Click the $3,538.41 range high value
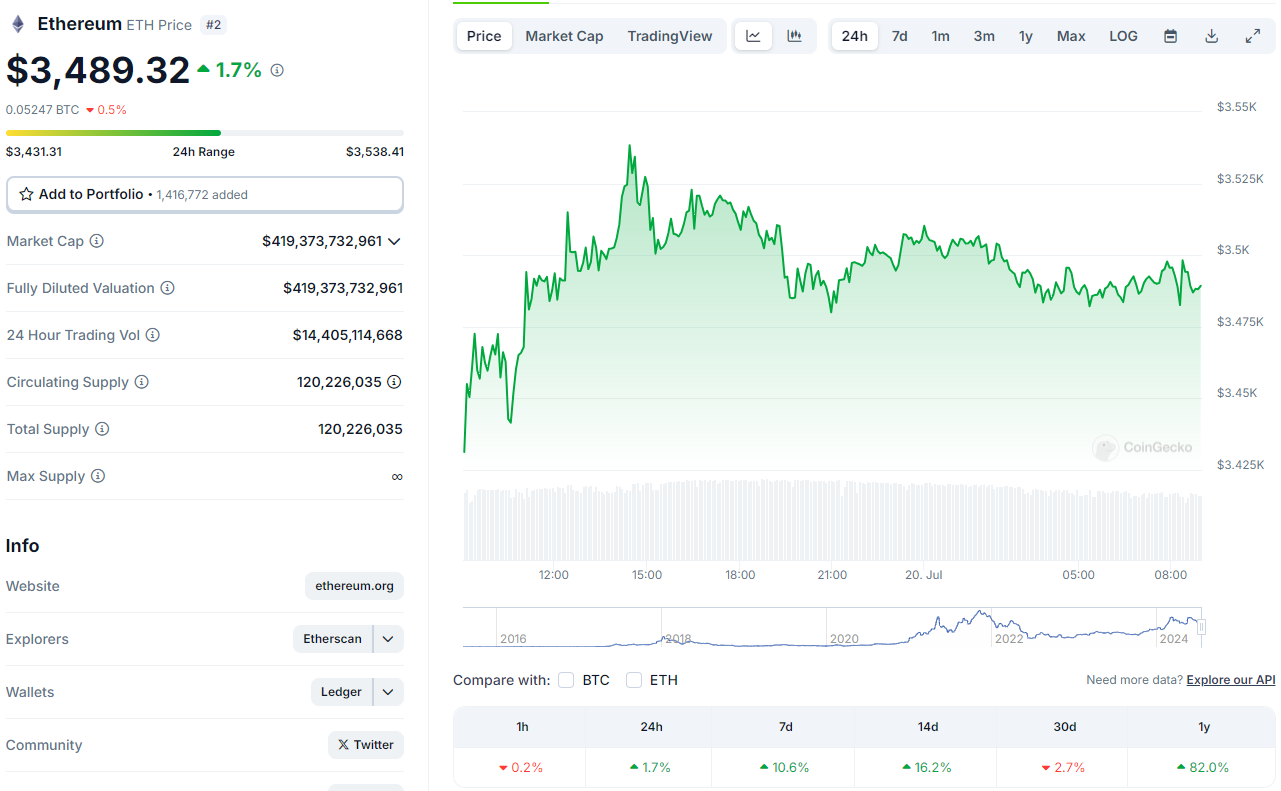Viewport: 1281px width, 791px height. point(375,152)
